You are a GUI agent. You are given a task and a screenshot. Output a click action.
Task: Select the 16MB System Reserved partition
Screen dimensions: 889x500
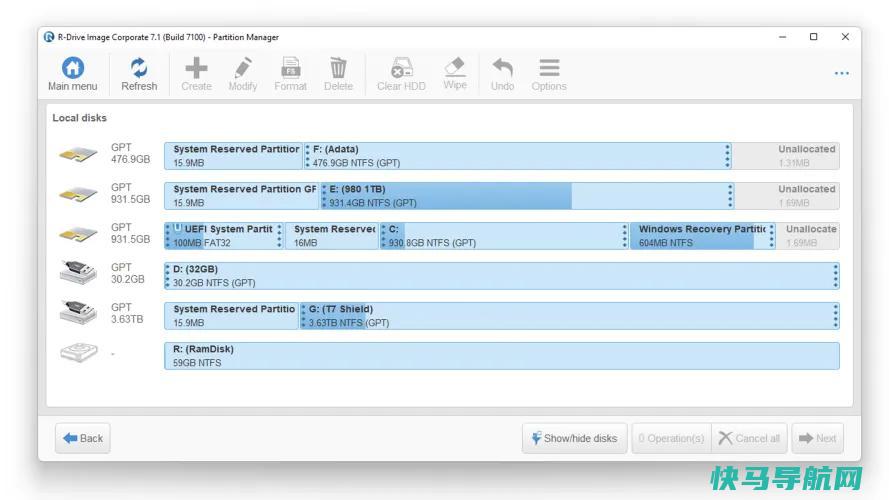(x=332, y=236)
